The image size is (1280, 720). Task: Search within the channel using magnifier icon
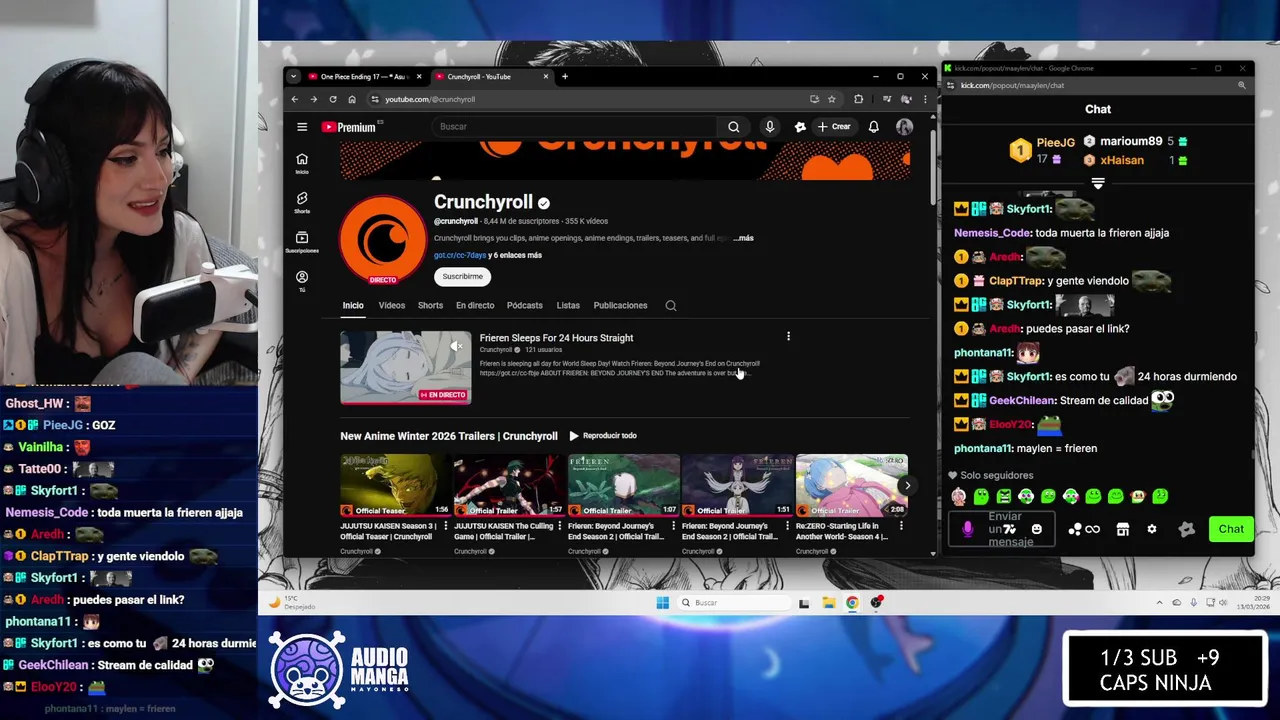(671, 306)
